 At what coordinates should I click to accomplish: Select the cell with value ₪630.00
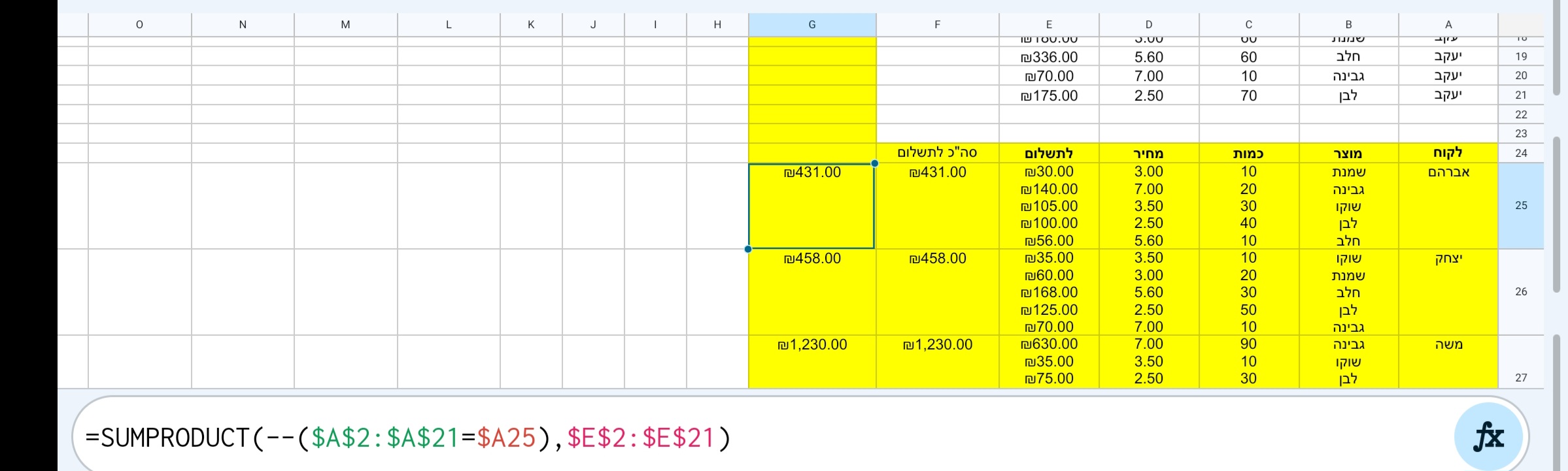pyautogui.click(x=1049, y=344)
